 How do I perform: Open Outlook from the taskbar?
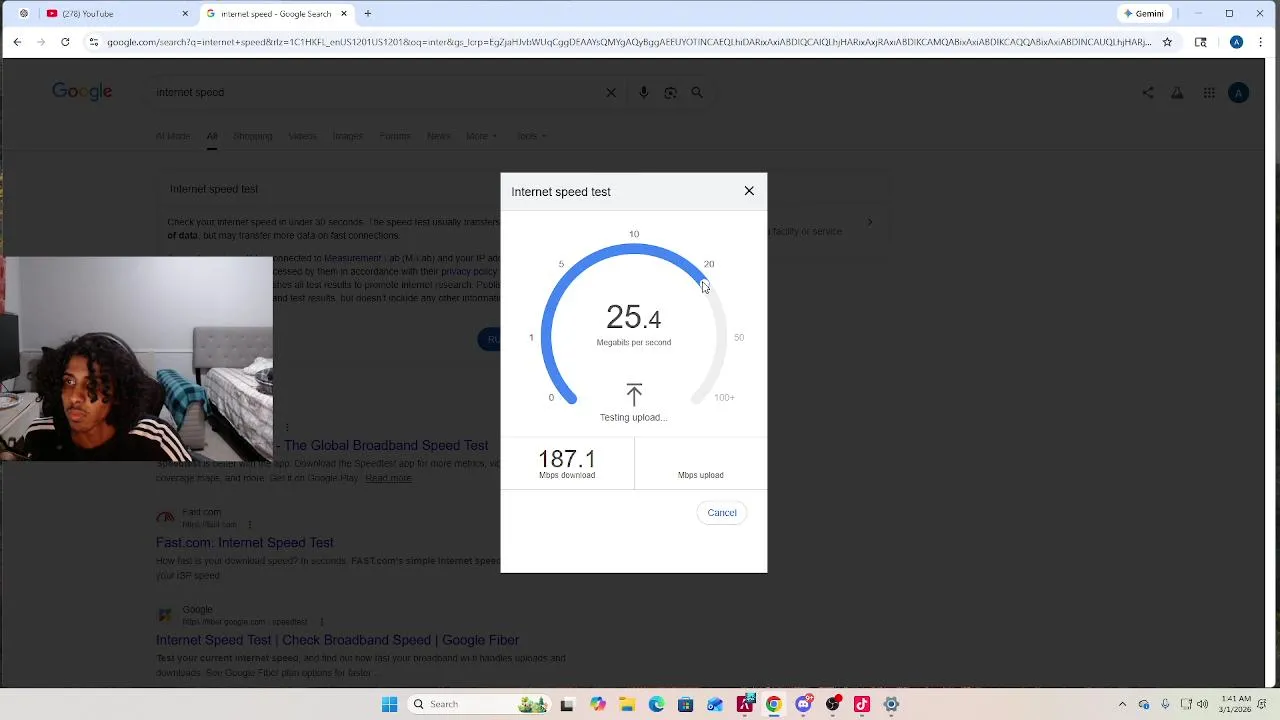point(715,705)
